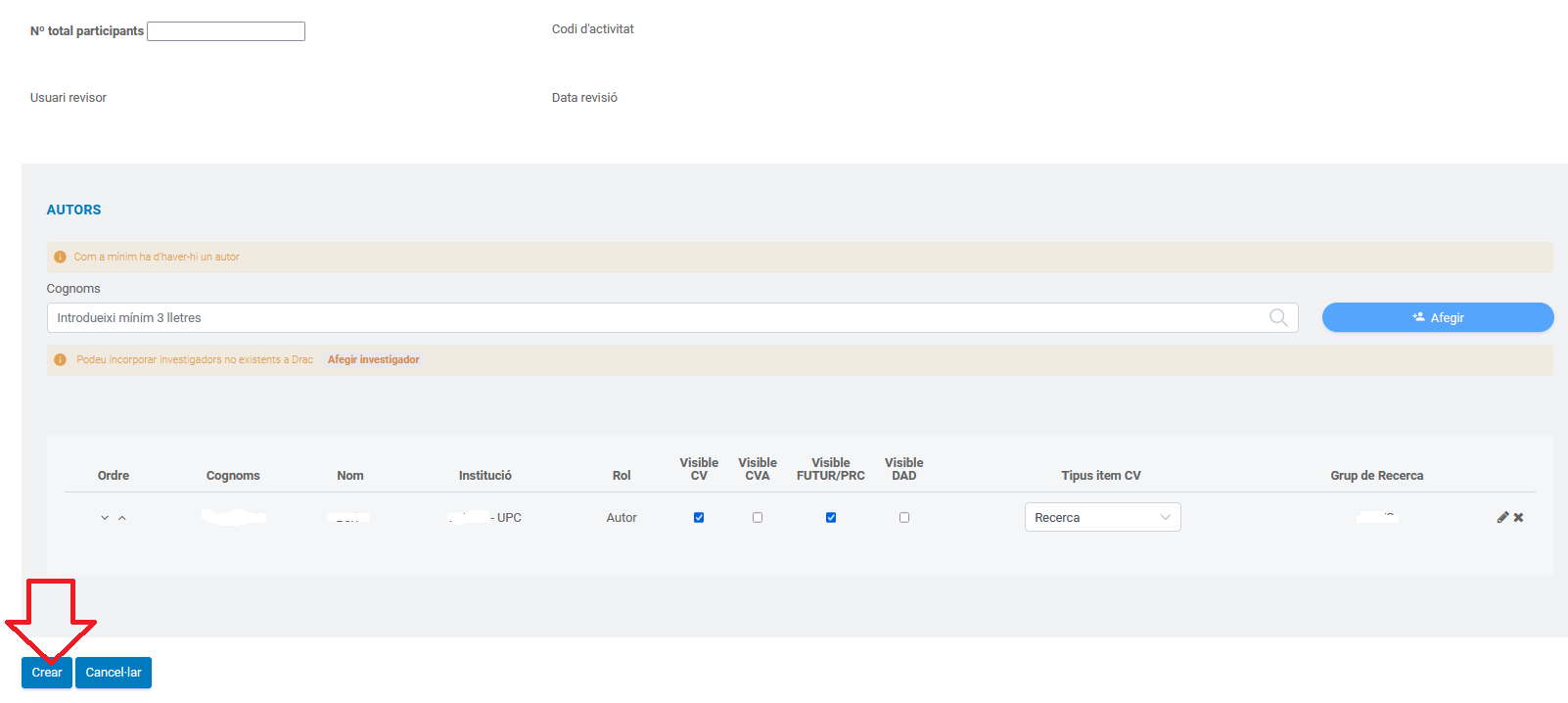The width and height of the screenshot is (1568, 703).
Task: Click the Cancel·lar button
Action: point(114,673)
